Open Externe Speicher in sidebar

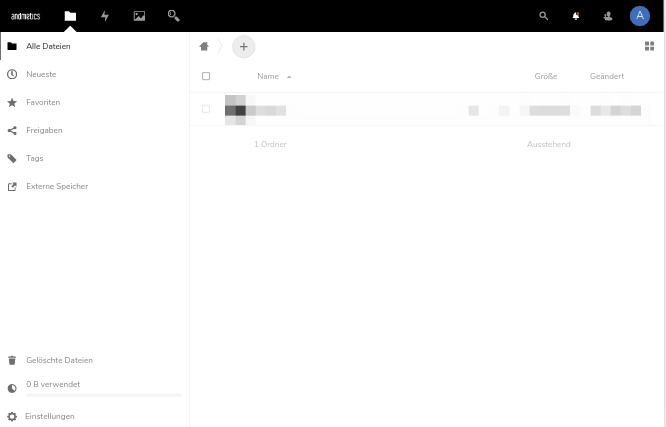click(94, 186)
